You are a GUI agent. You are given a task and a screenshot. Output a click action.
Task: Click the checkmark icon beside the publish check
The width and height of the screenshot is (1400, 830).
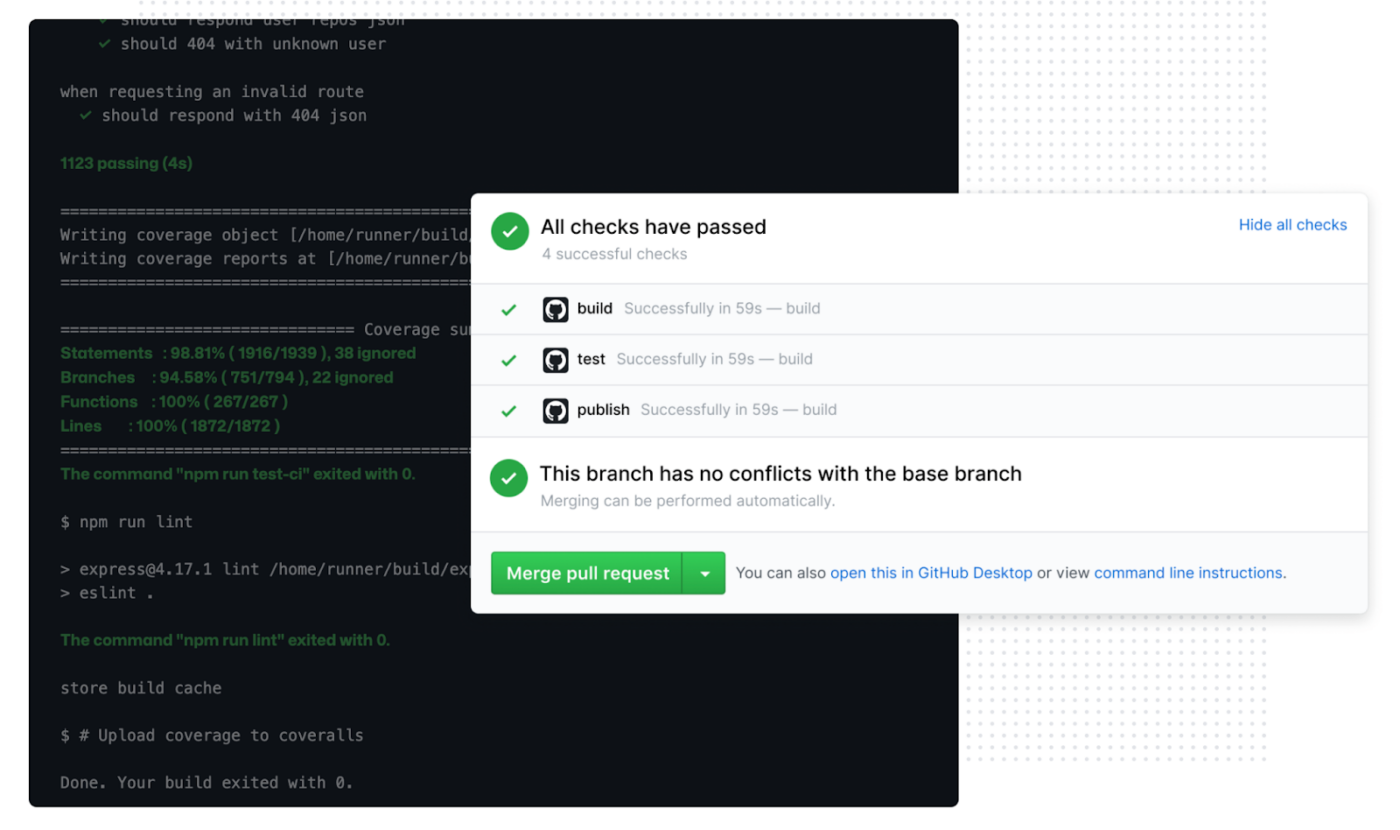tap(509, 409)
